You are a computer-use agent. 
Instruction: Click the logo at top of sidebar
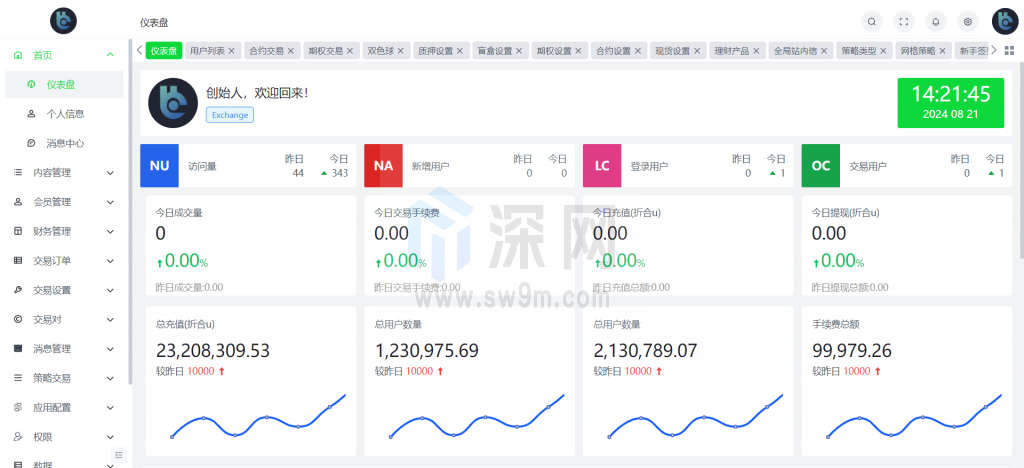(x=63, y=19)
